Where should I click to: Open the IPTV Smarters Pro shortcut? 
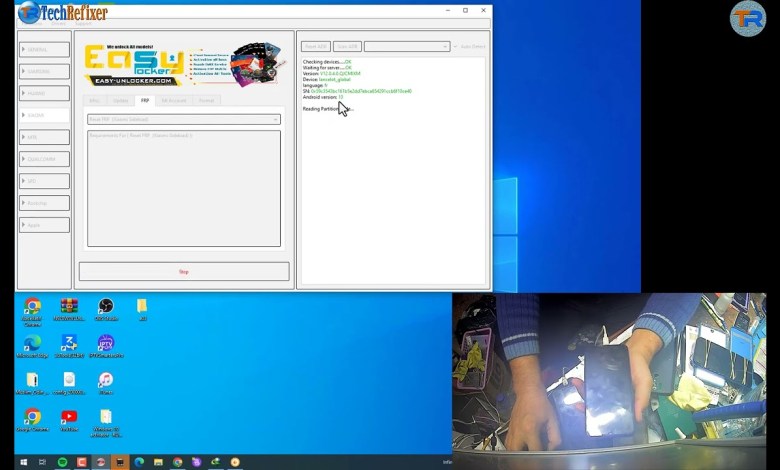pyautogui.click(x=106, y=344)
